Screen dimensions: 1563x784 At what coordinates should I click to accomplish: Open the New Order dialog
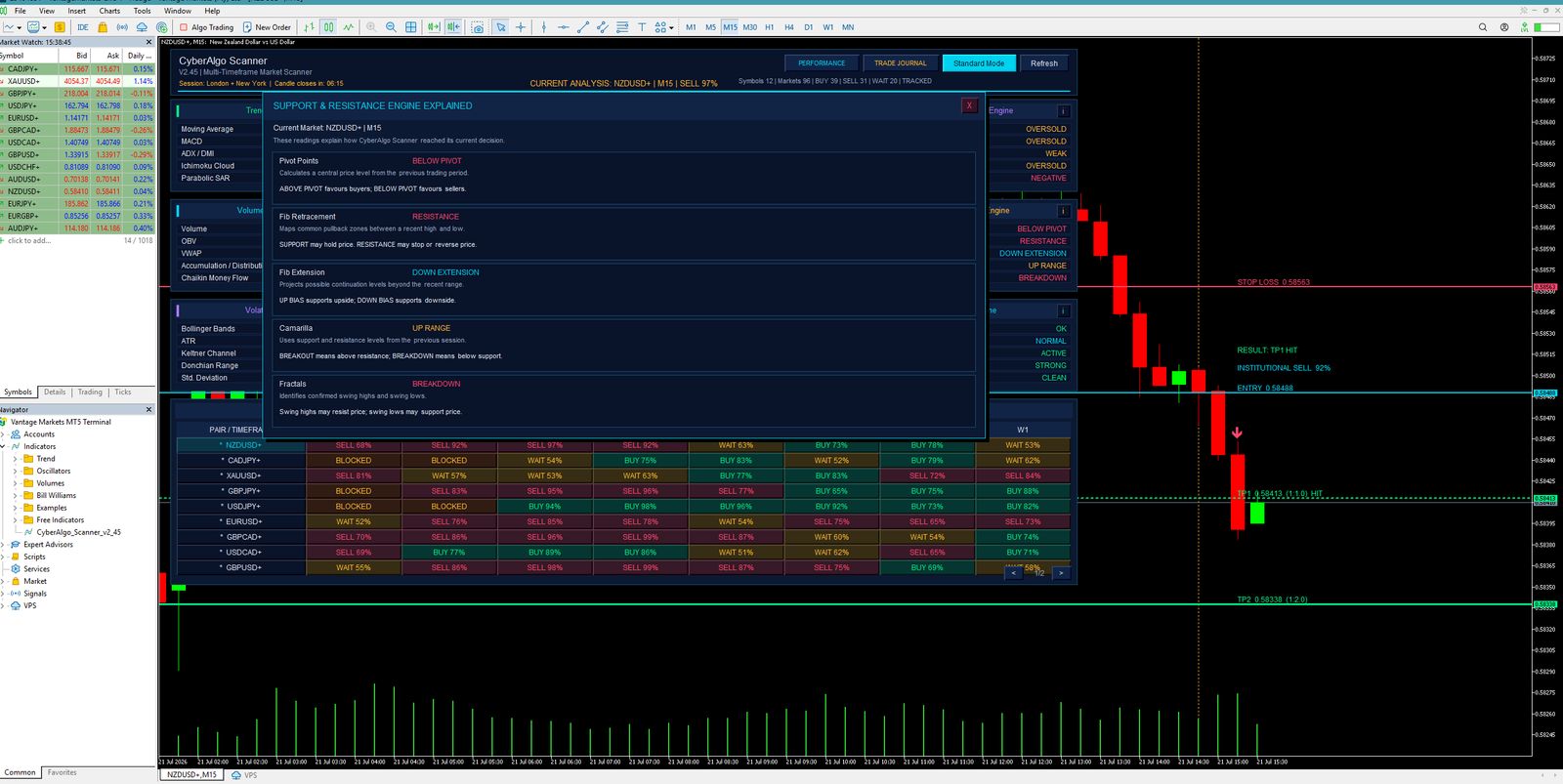(267, 27)
